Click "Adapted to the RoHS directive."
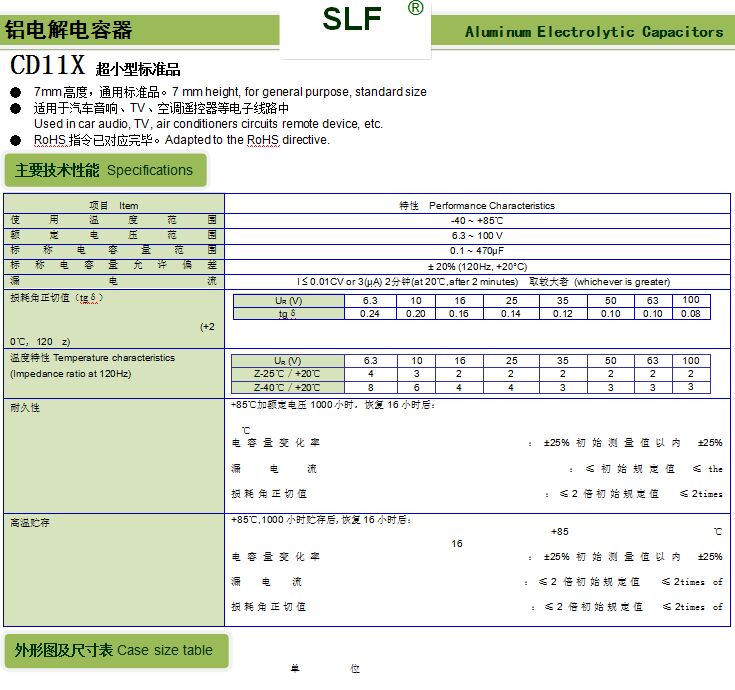Screen dimensions: 735x690 coord(247,140)
